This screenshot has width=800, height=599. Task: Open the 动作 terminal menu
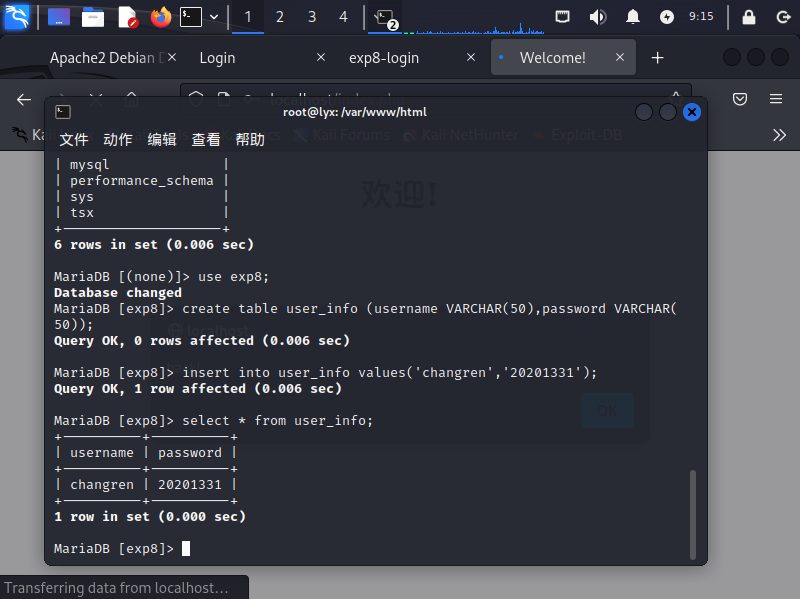tap(118, 139)
